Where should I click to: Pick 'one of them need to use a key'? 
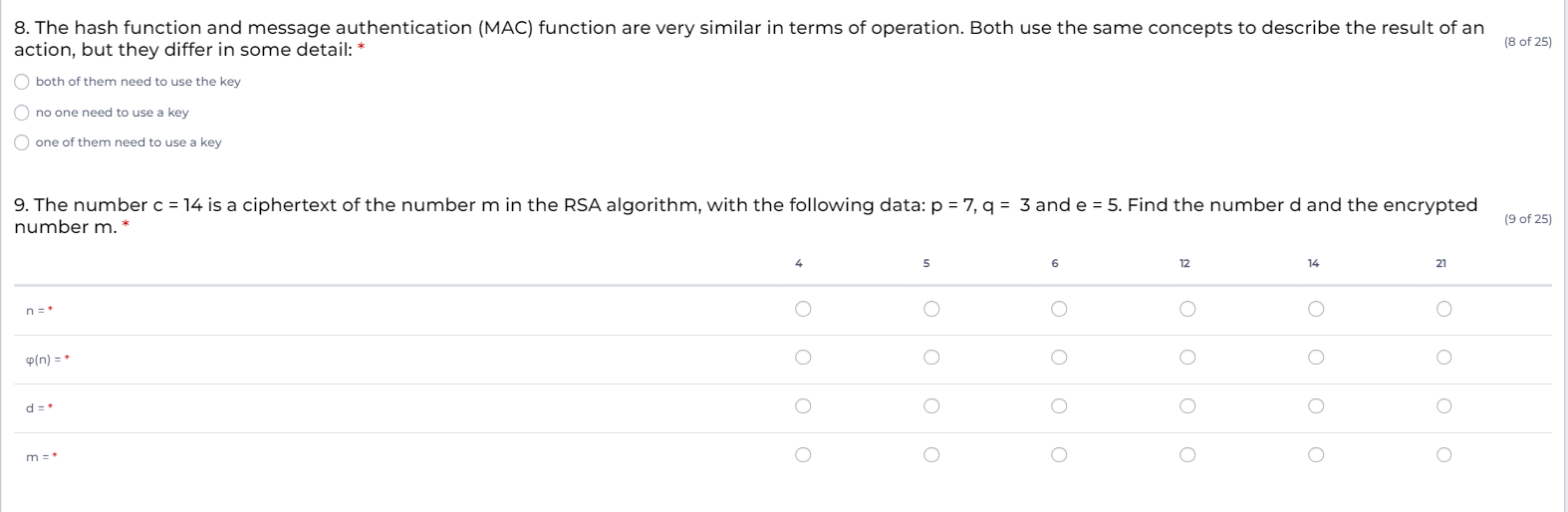click(x=22, y=142)
